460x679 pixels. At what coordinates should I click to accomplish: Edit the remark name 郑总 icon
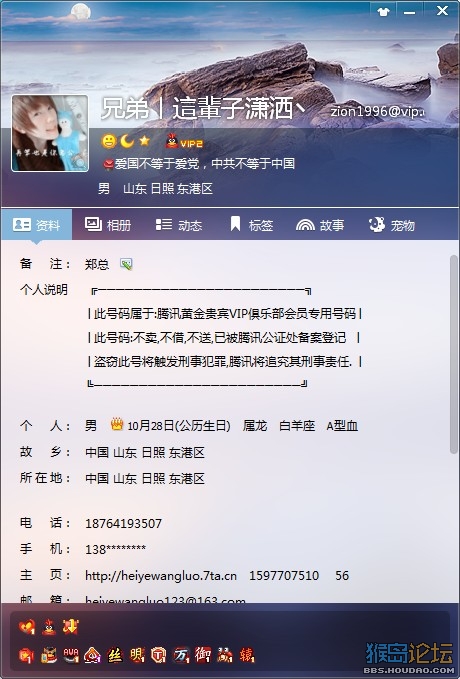(x=126, y=264)
